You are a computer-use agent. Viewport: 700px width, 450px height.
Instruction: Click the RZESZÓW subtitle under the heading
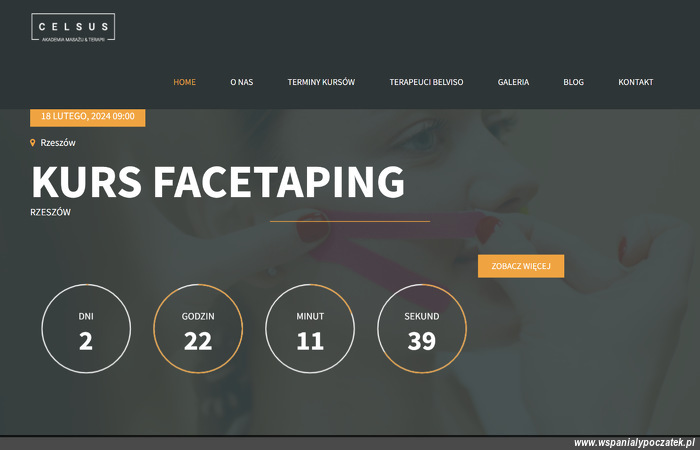click(51, 212)
